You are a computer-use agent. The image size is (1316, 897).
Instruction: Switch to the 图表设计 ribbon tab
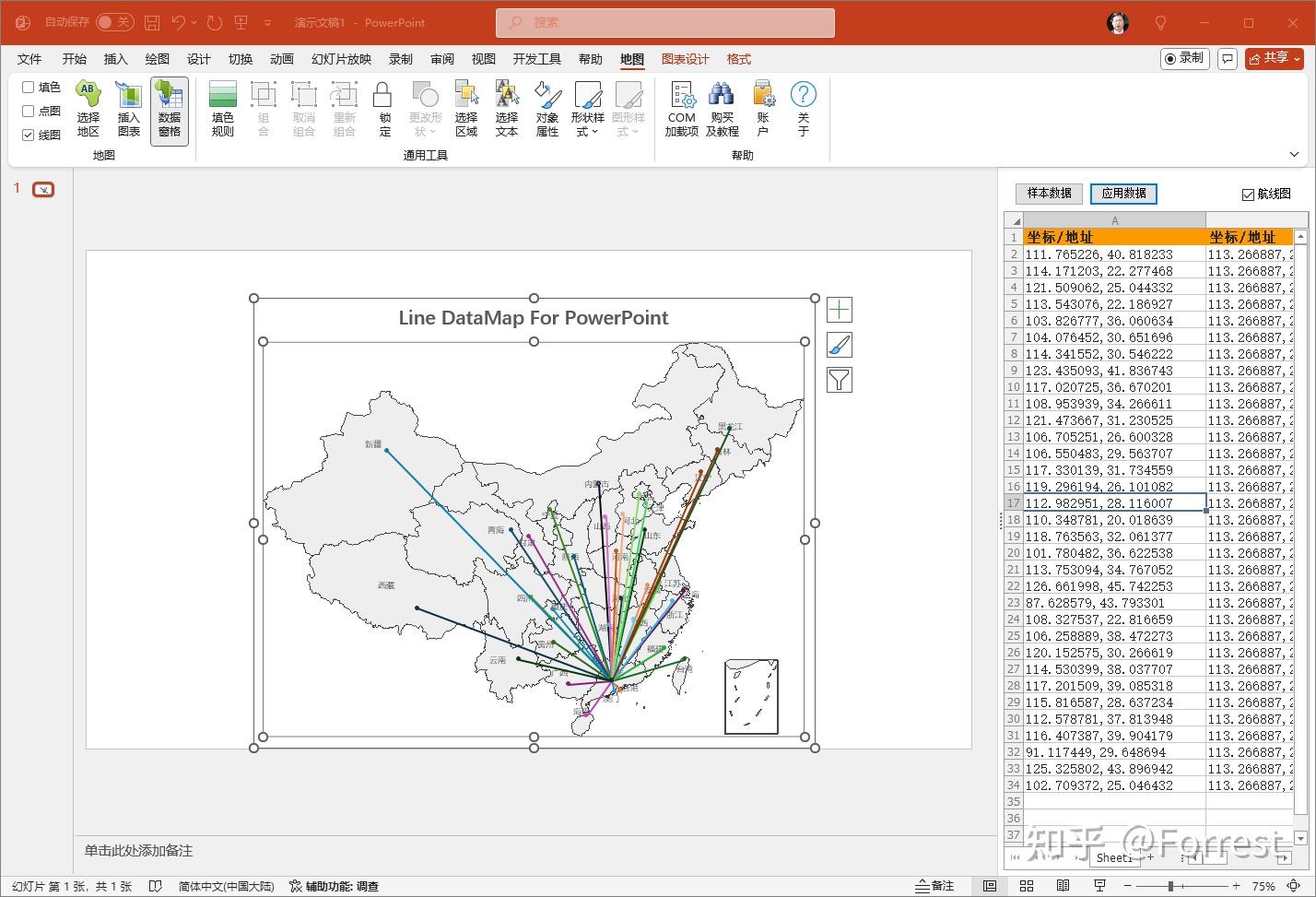pos(685,58)
